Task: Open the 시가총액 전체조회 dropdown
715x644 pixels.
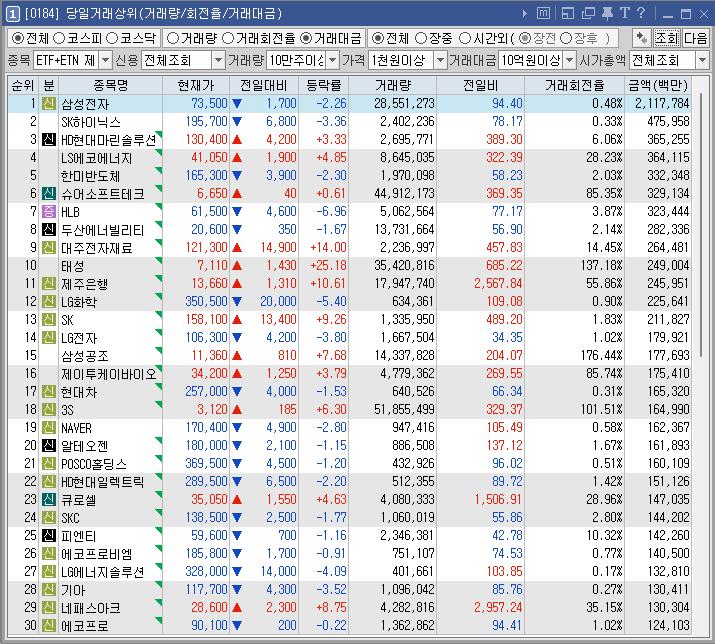Action: [x=702, y=60]
